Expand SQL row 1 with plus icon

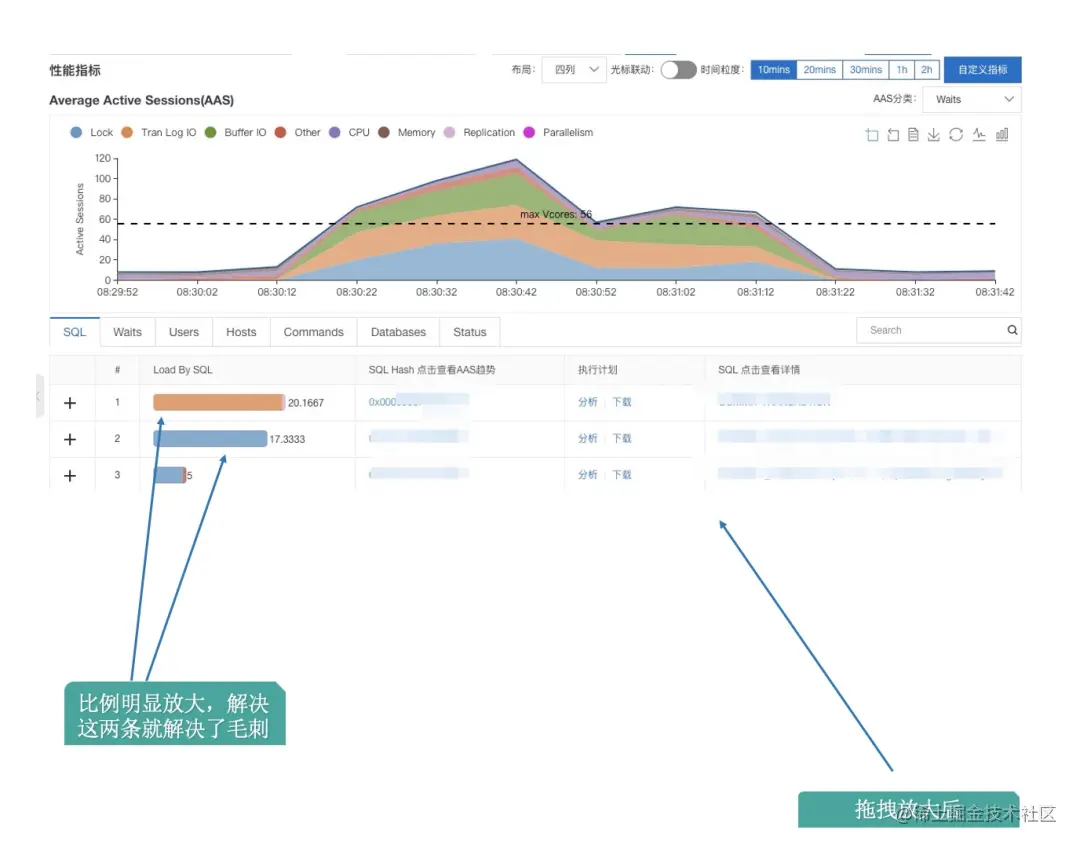(70, 403)
